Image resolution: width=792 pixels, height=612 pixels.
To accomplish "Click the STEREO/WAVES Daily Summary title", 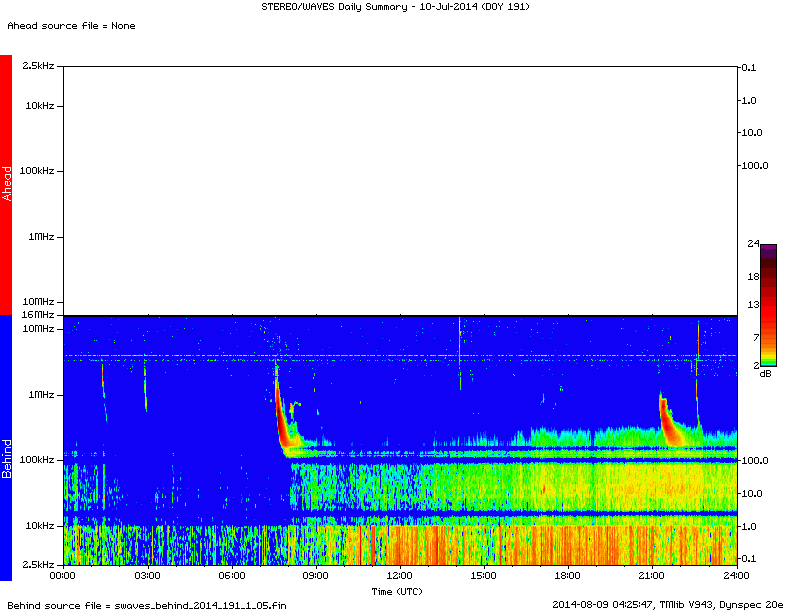I will coord(395,7).
